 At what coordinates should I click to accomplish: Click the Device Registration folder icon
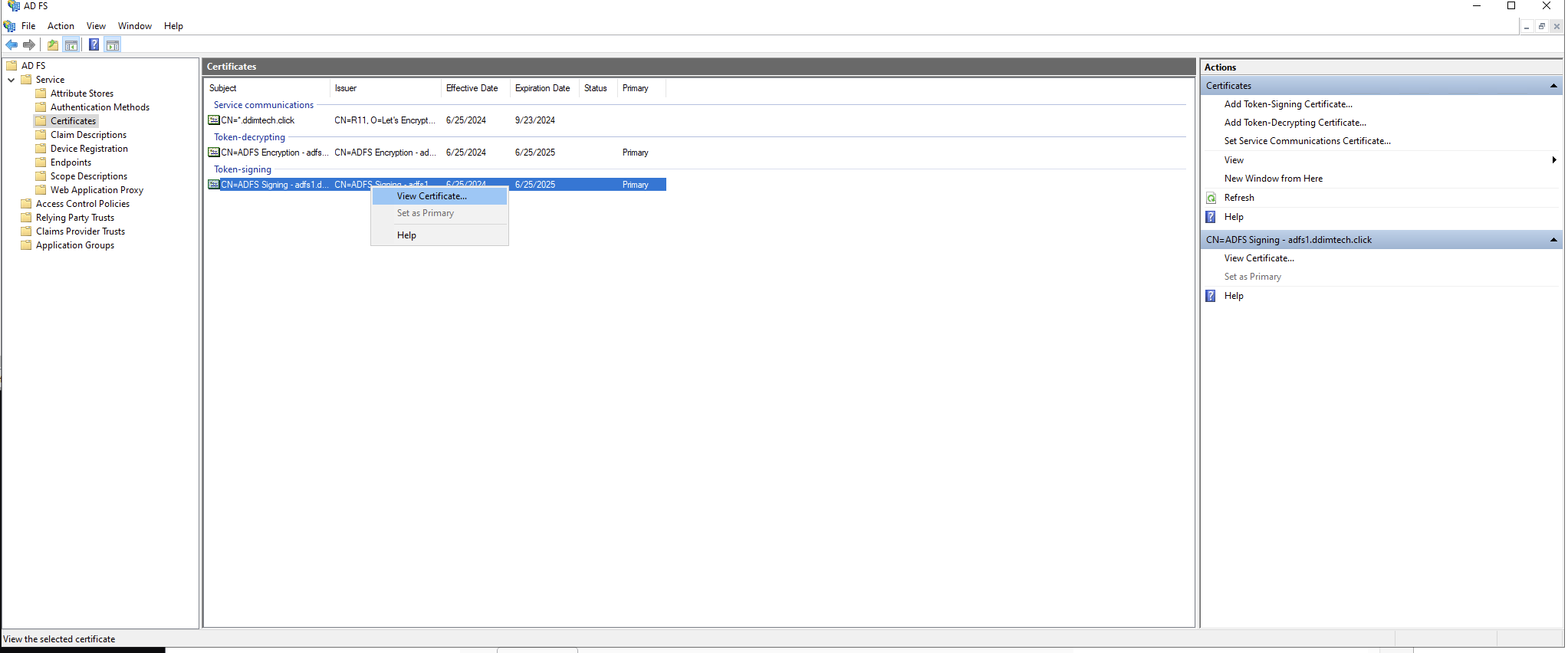tap(41, 149)
